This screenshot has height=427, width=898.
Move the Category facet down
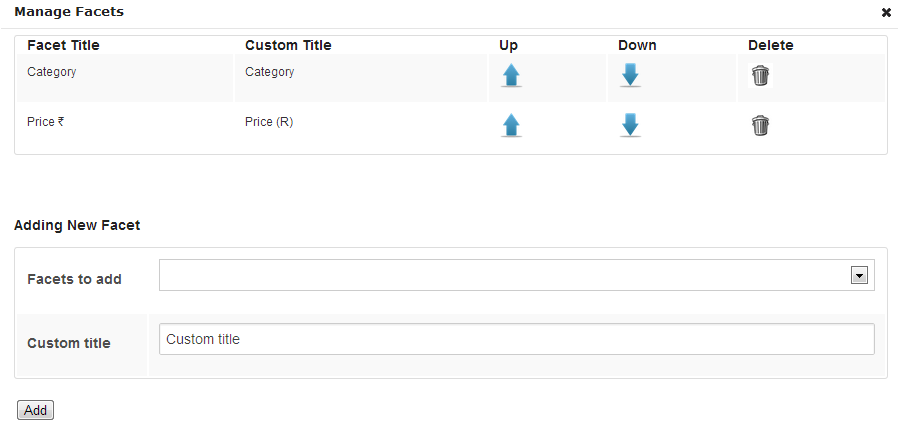[x=630, y=75]
